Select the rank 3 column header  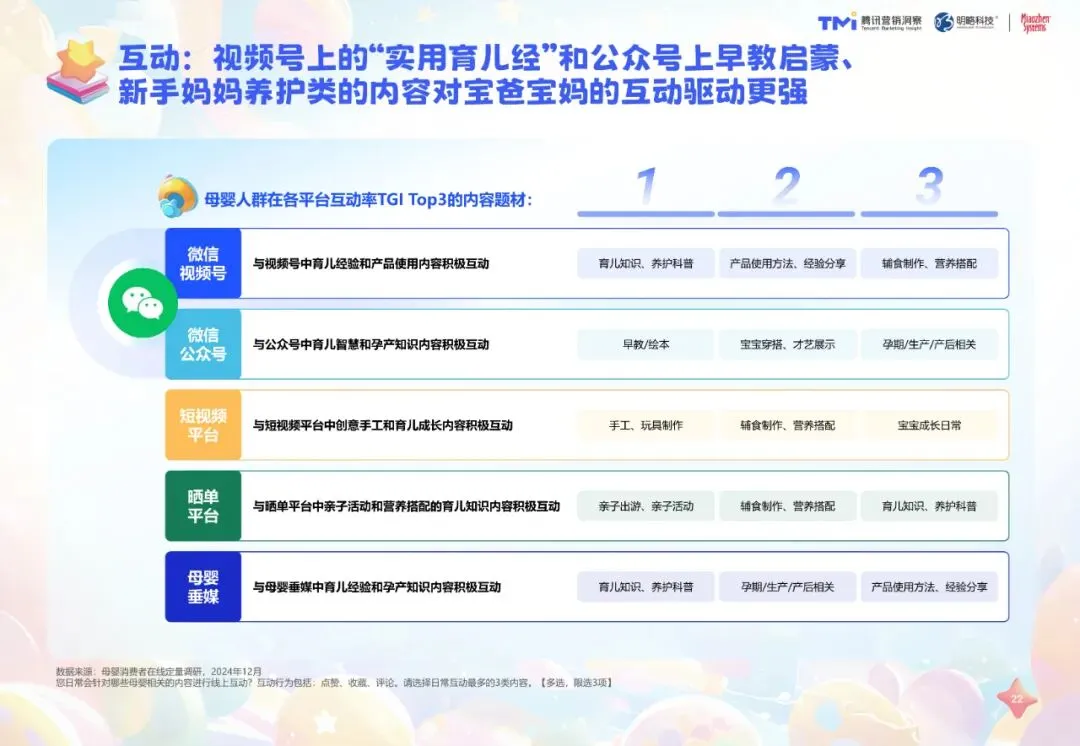[x=929, y=191]
